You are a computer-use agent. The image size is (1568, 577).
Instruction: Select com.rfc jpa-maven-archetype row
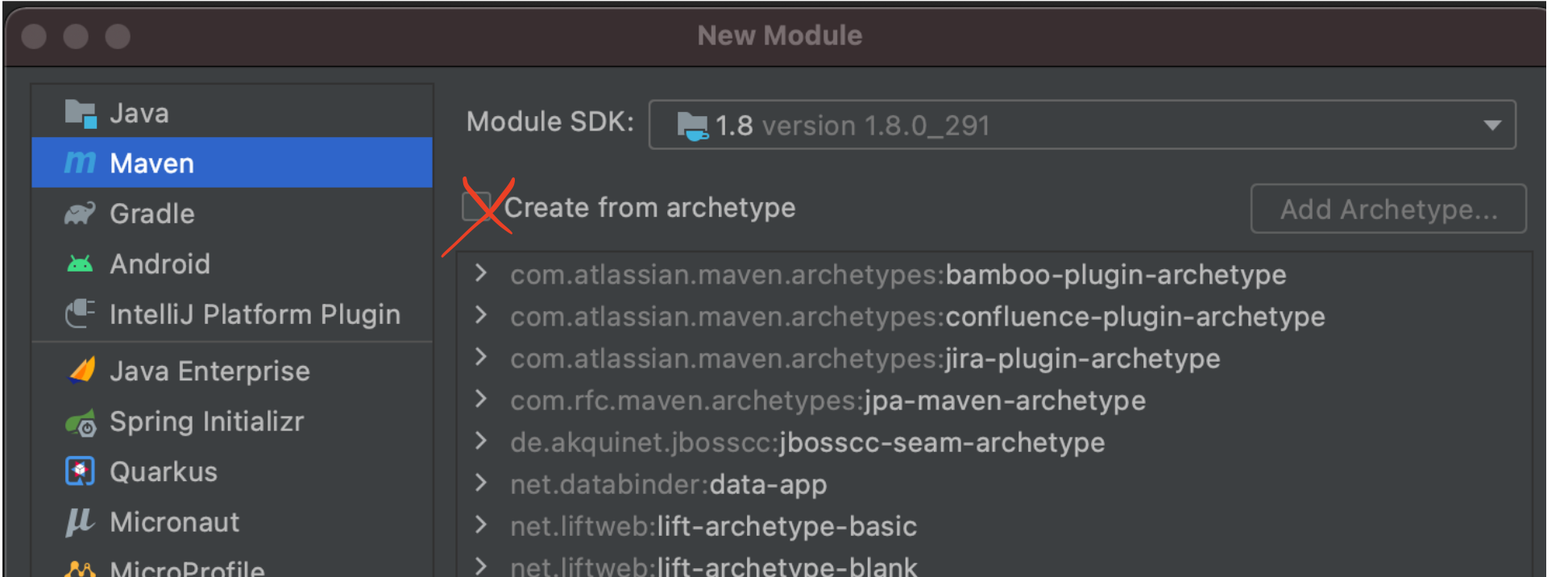click(x=995, y=400)
